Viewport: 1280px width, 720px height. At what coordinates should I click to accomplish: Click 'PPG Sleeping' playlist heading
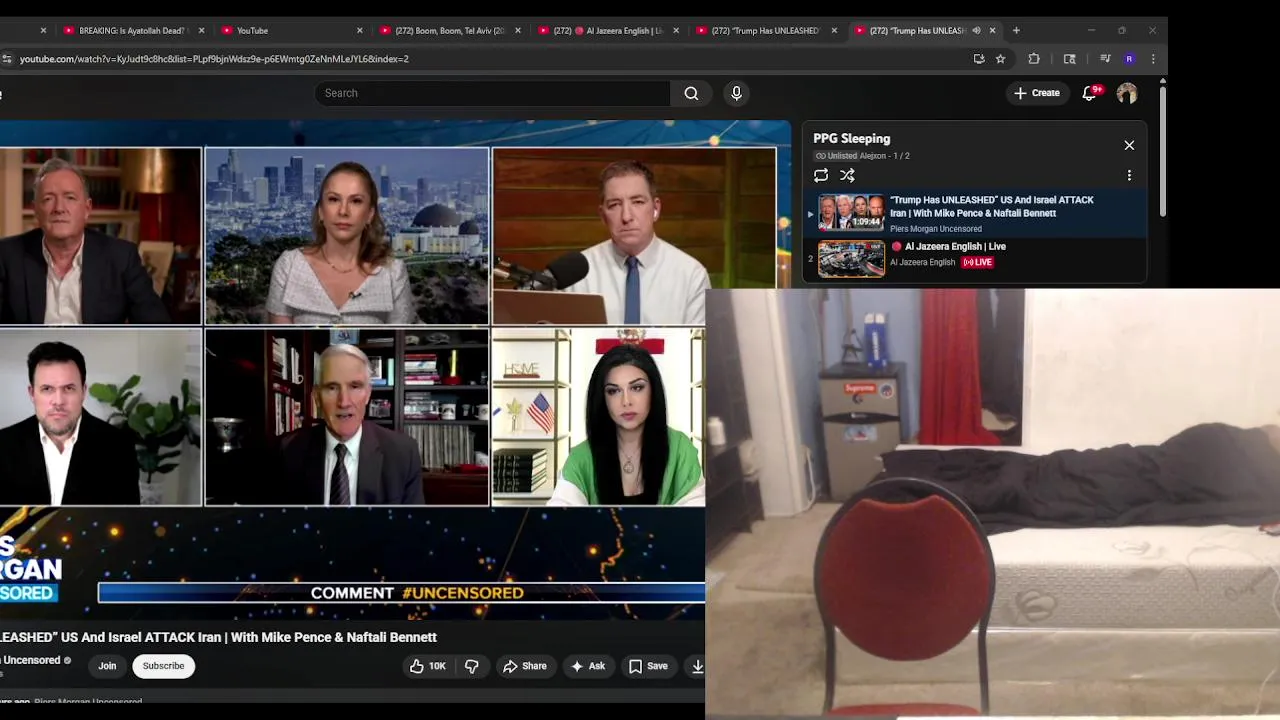(x=851, y=139)
